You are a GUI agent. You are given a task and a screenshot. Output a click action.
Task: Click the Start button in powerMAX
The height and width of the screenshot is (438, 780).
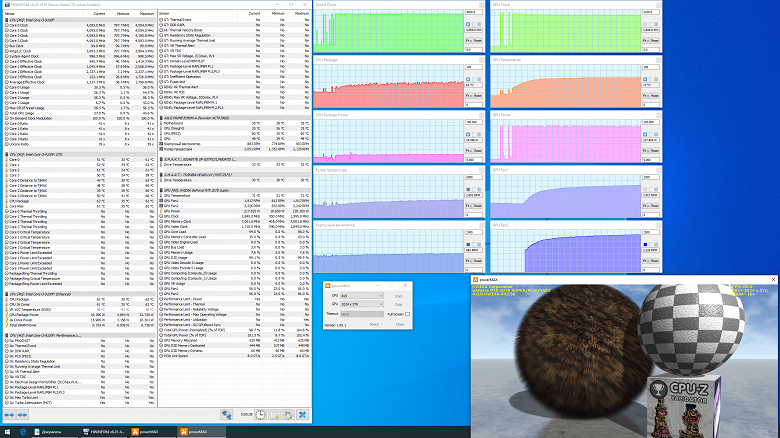(400, 296)
